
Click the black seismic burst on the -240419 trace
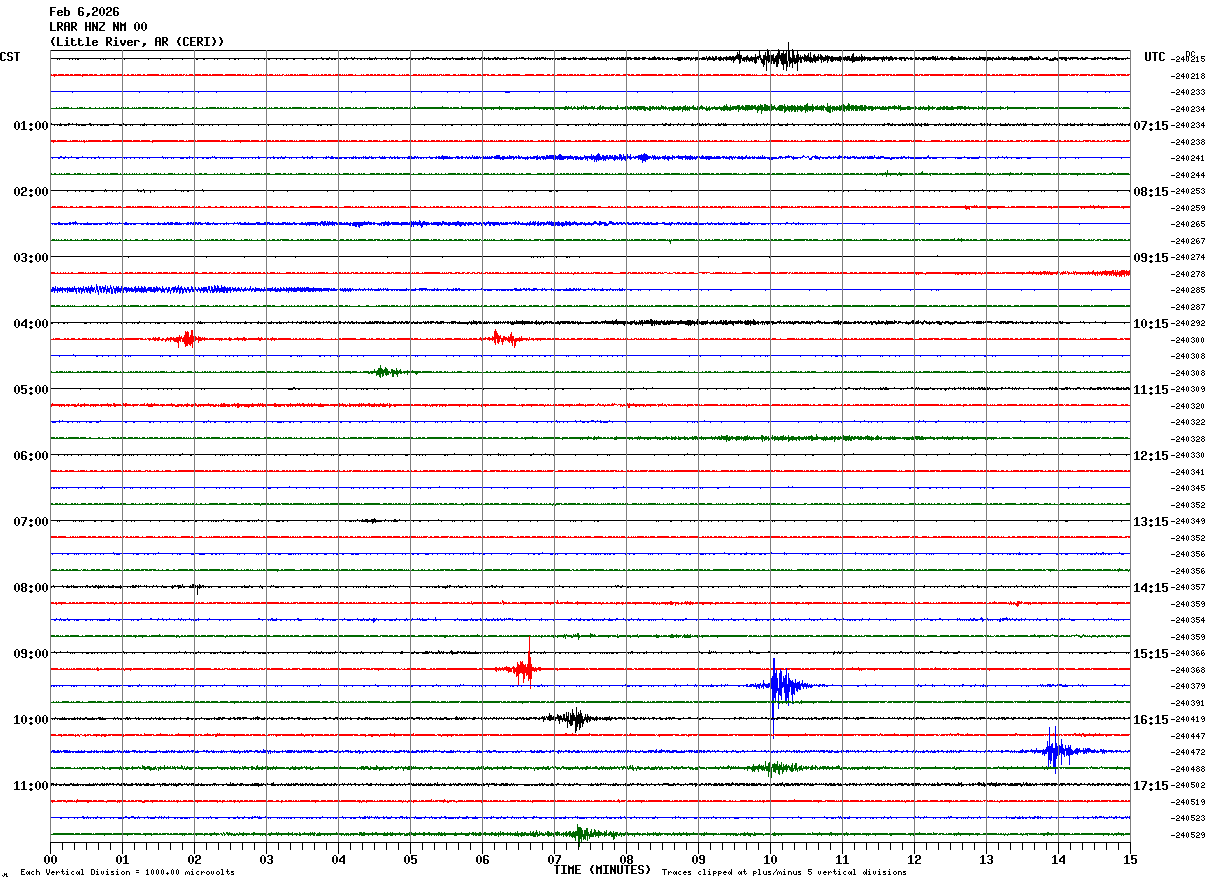point(574,718)
